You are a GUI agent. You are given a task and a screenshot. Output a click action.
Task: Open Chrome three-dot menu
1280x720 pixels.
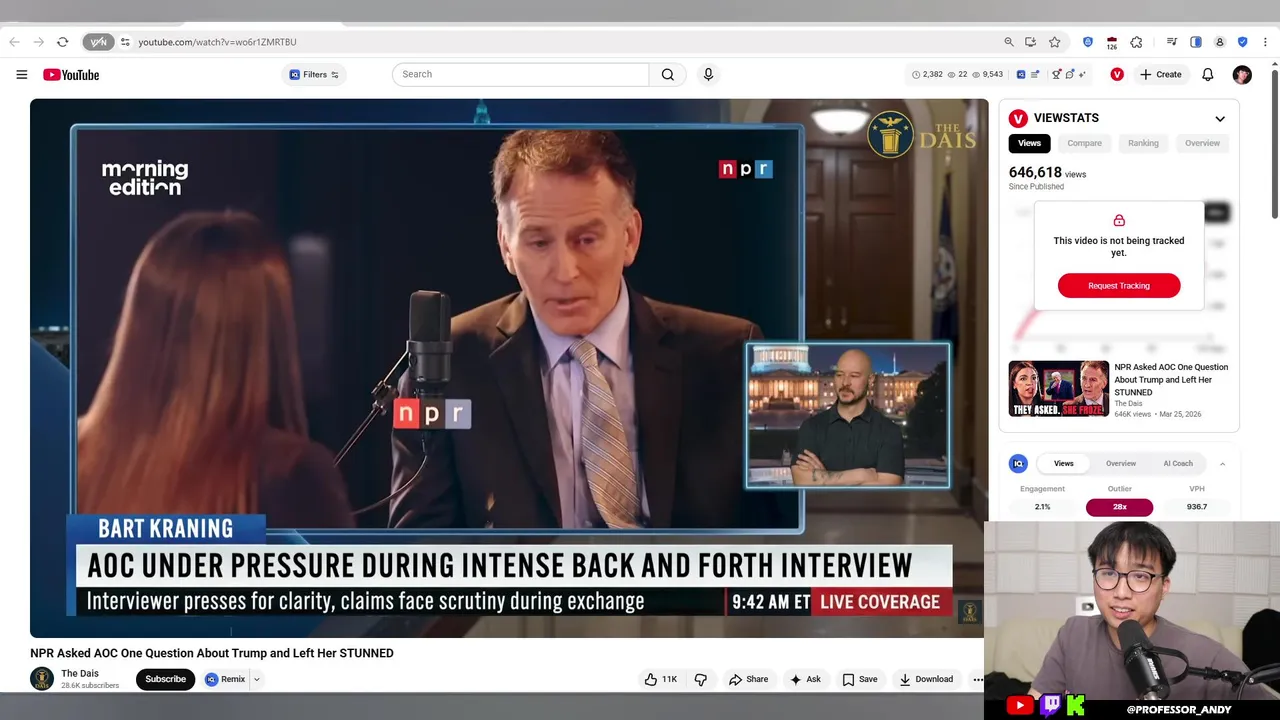tap(1265, 42)
